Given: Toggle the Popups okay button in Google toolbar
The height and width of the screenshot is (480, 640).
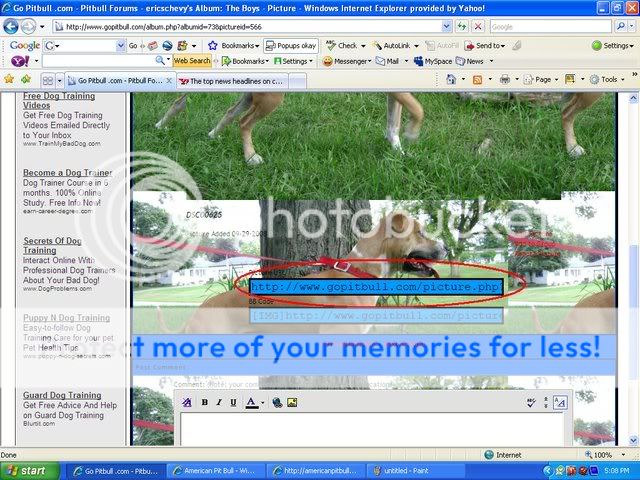Looking at the screenshot, I should click(x=290, y=46).
